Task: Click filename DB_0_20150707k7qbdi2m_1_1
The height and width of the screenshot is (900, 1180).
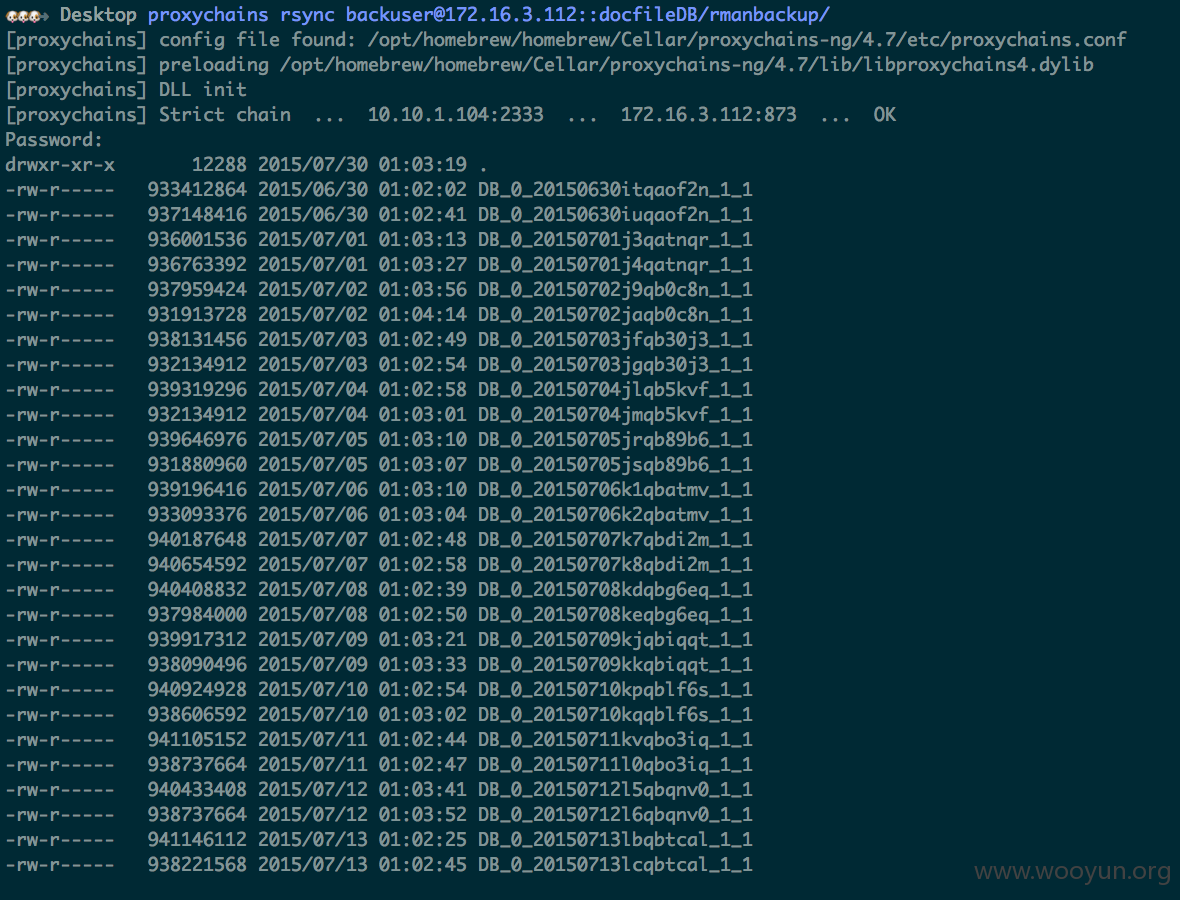Action: click(615, 540)
